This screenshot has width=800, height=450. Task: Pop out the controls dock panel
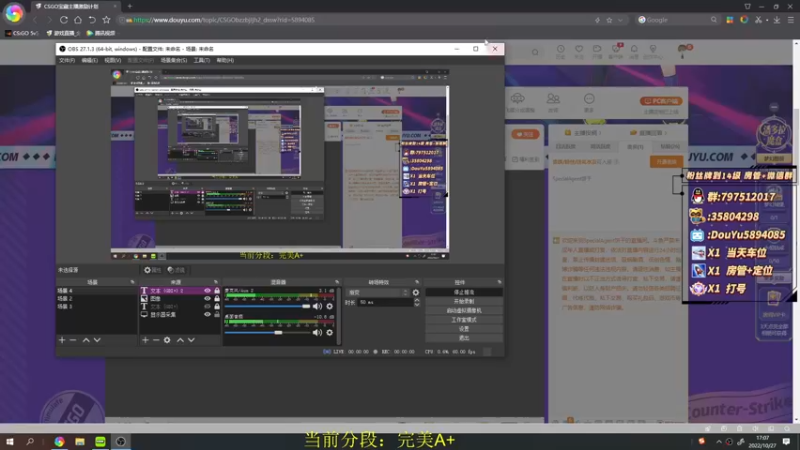(x=499, y=282)
